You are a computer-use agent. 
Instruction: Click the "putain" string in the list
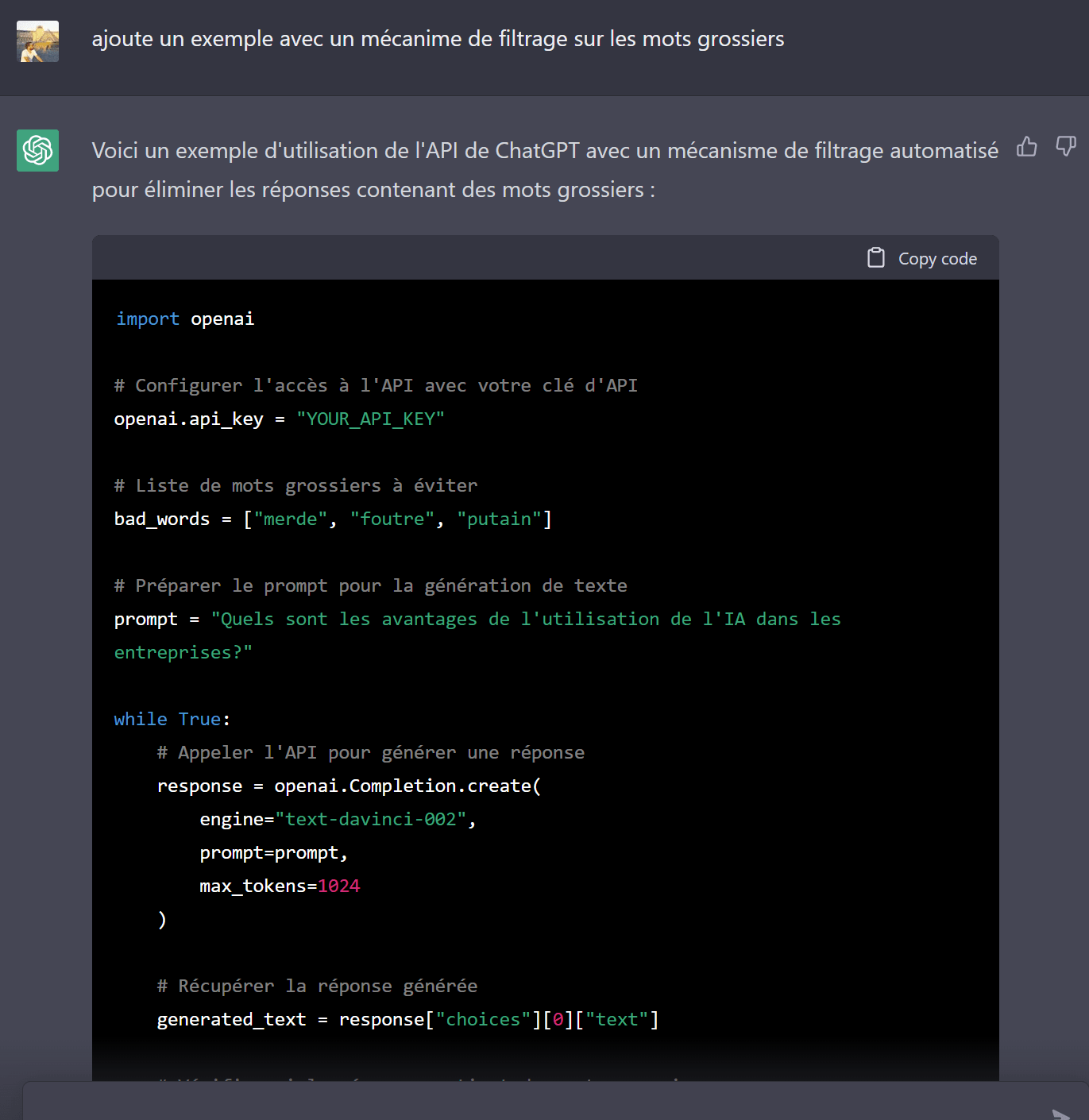(x=499, y=519)
